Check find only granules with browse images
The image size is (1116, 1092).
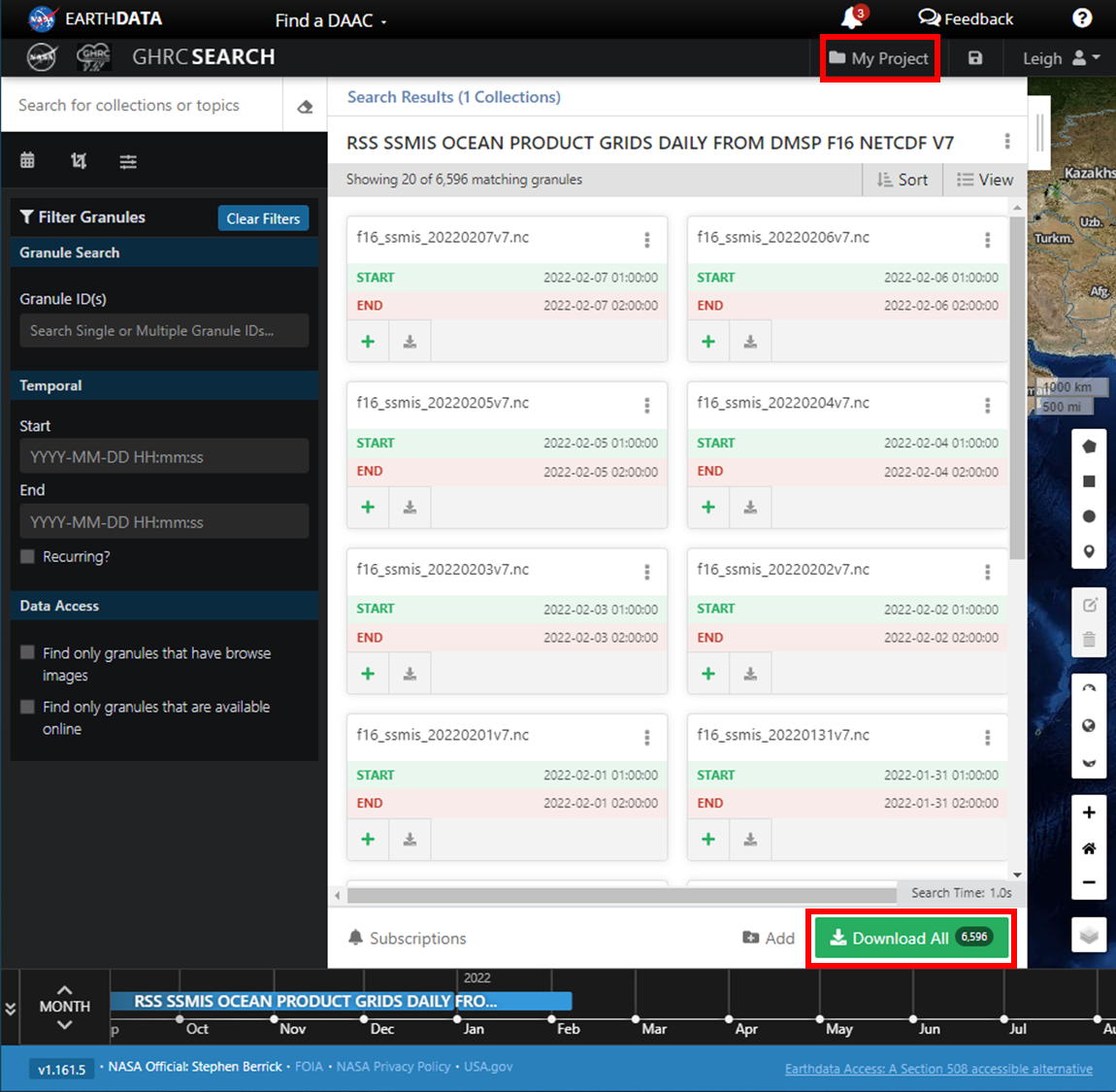[28, 652]
